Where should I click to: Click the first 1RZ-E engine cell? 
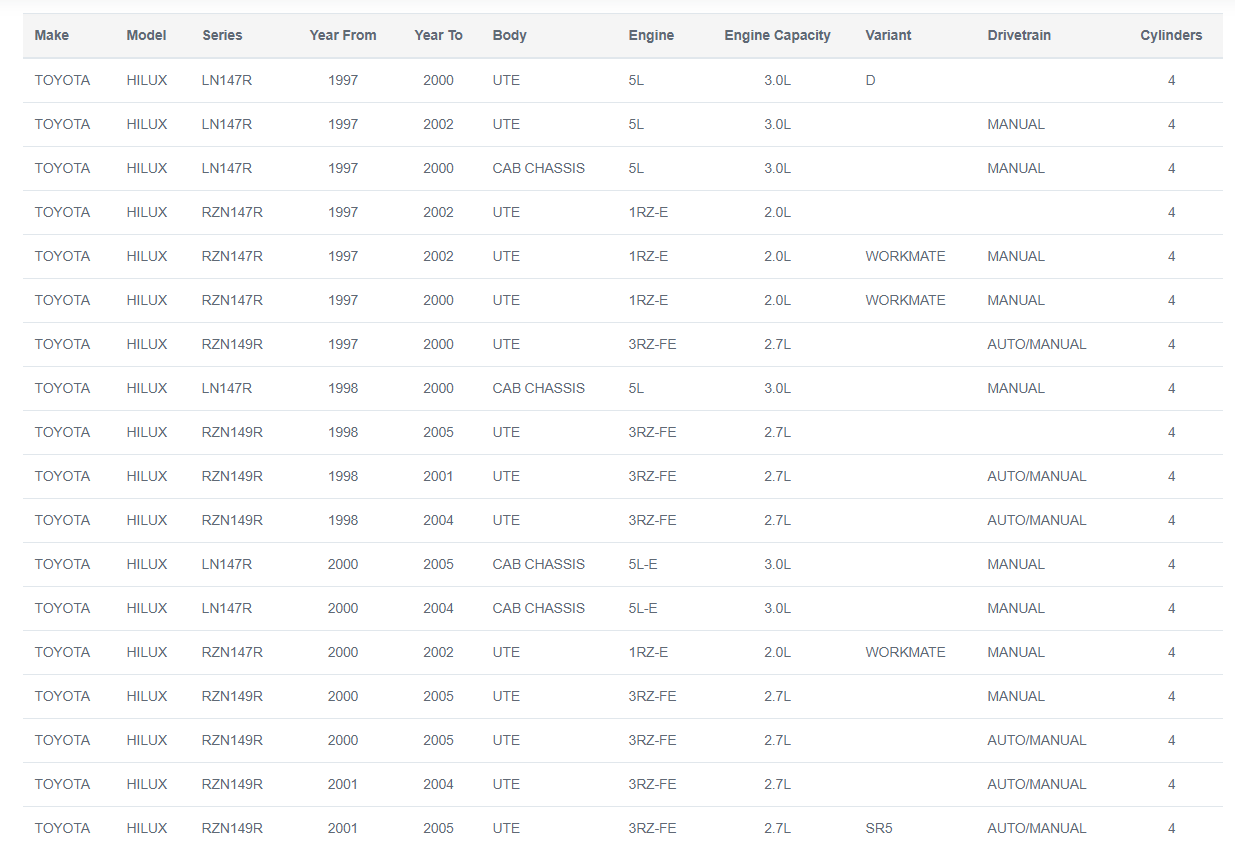(x=648, y=212)
